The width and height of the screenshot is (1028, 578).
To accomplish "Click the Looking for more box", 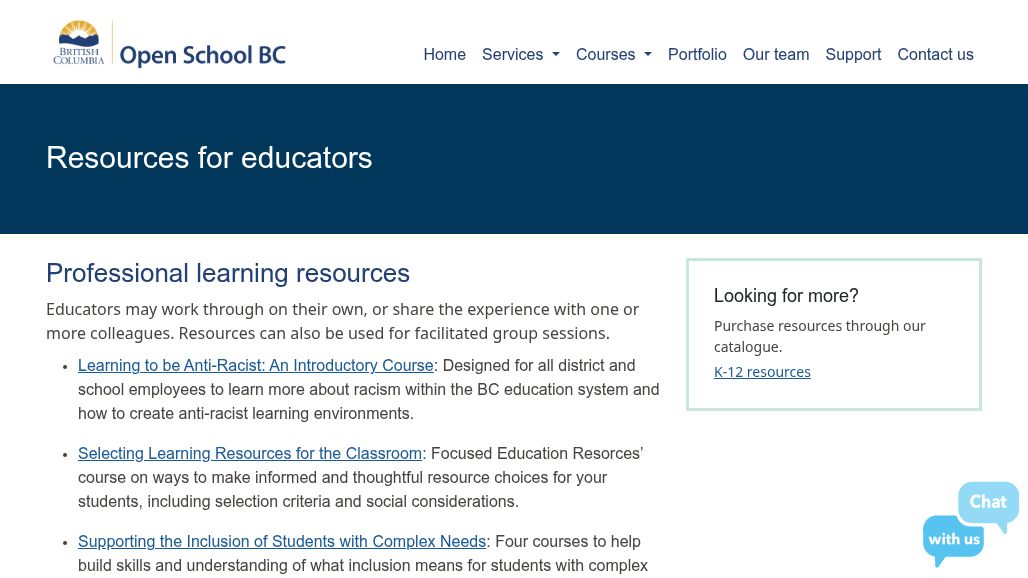I will (833, 334).
